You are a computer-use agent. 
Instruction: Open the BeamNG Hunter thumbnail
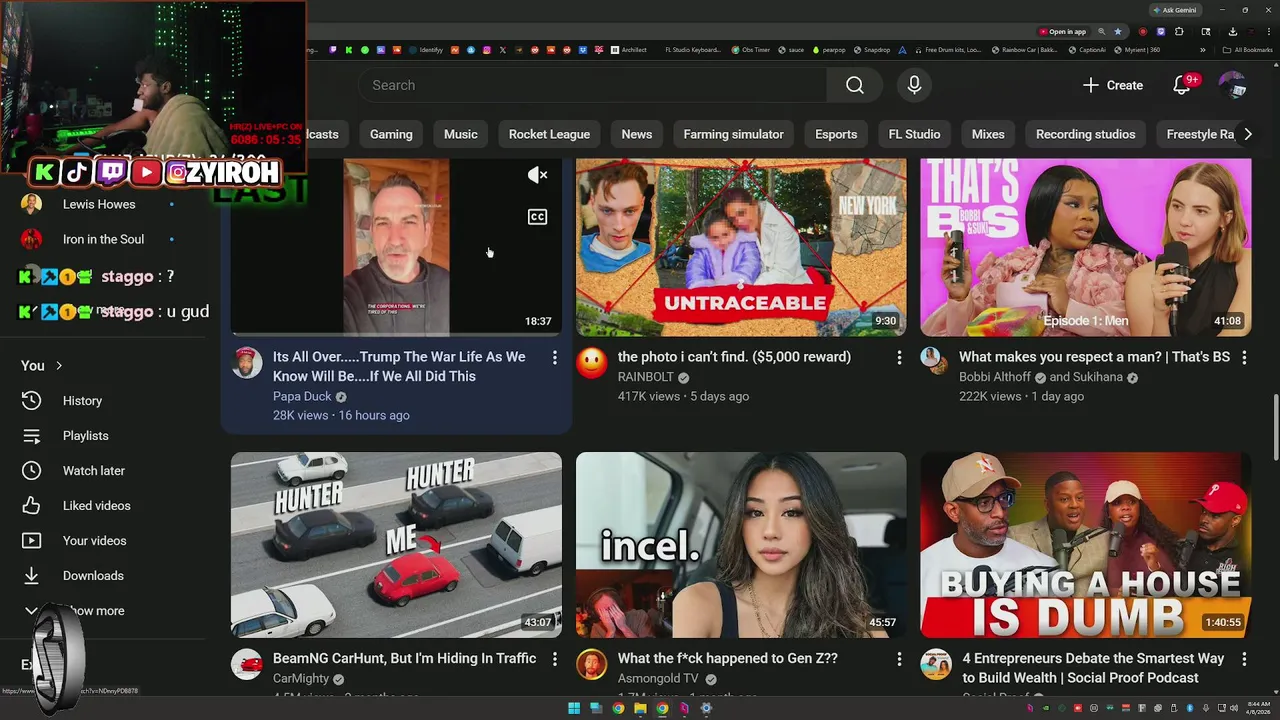(x=396, y=545)
